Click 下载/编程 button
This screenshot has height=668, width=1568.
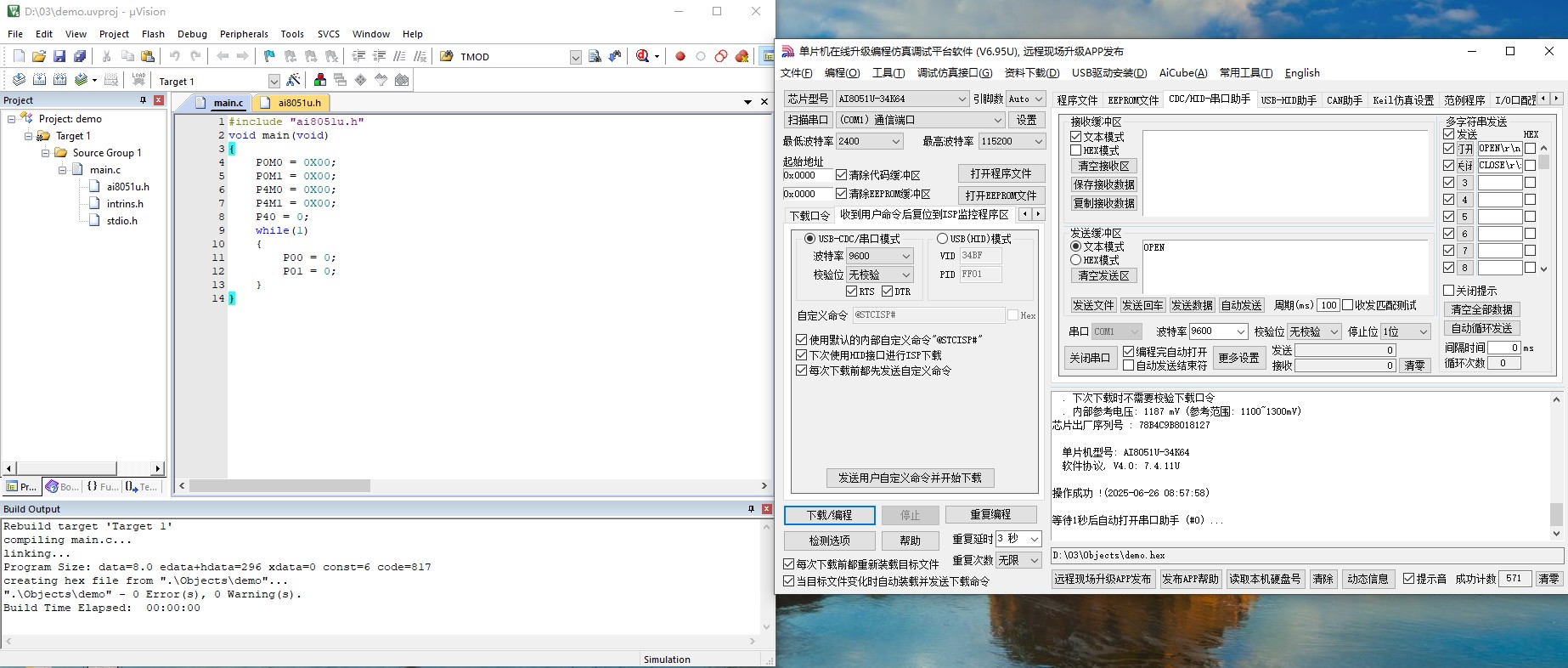pos(830,515)
